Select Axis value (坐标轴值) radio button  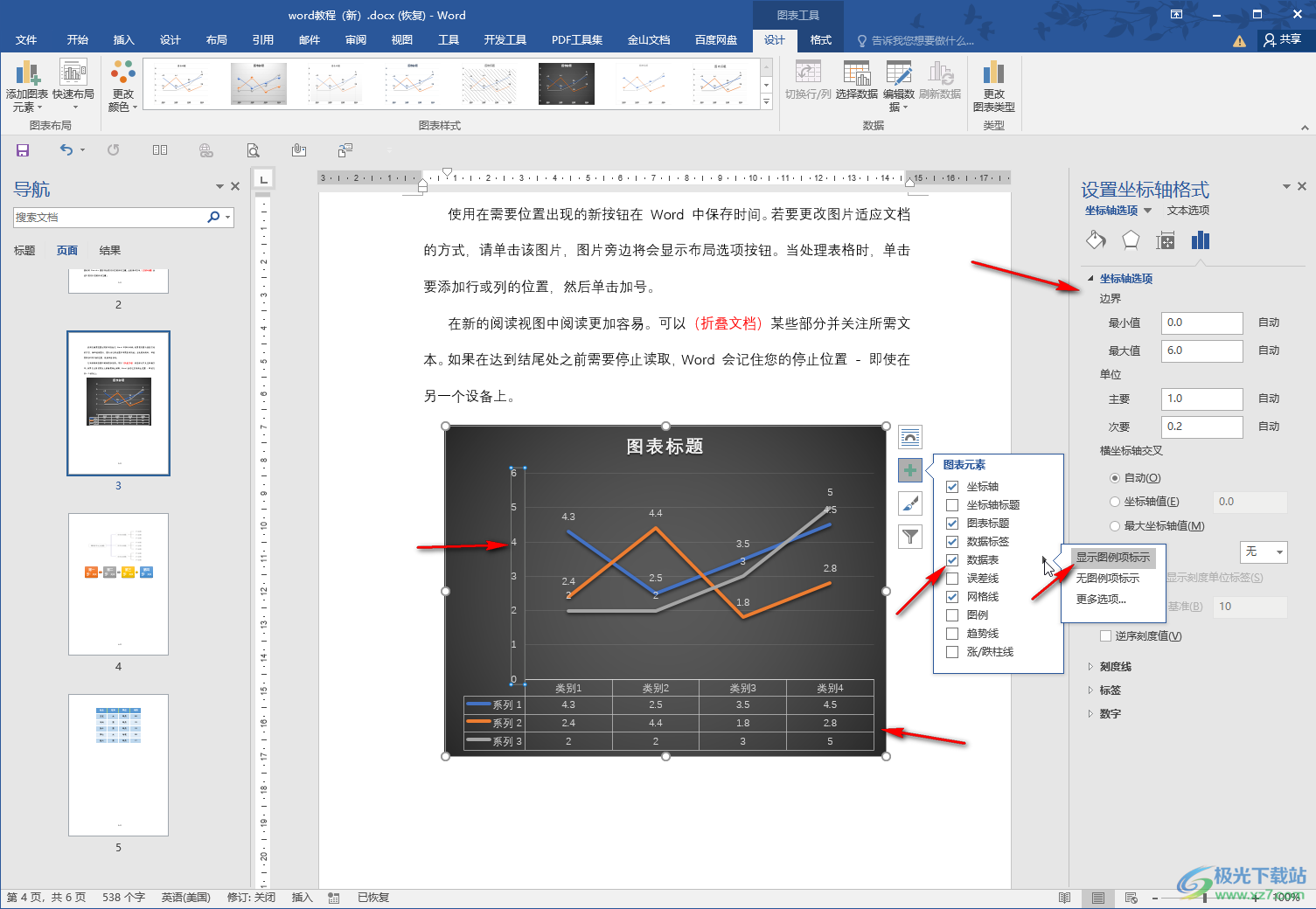click(1115, 502)
